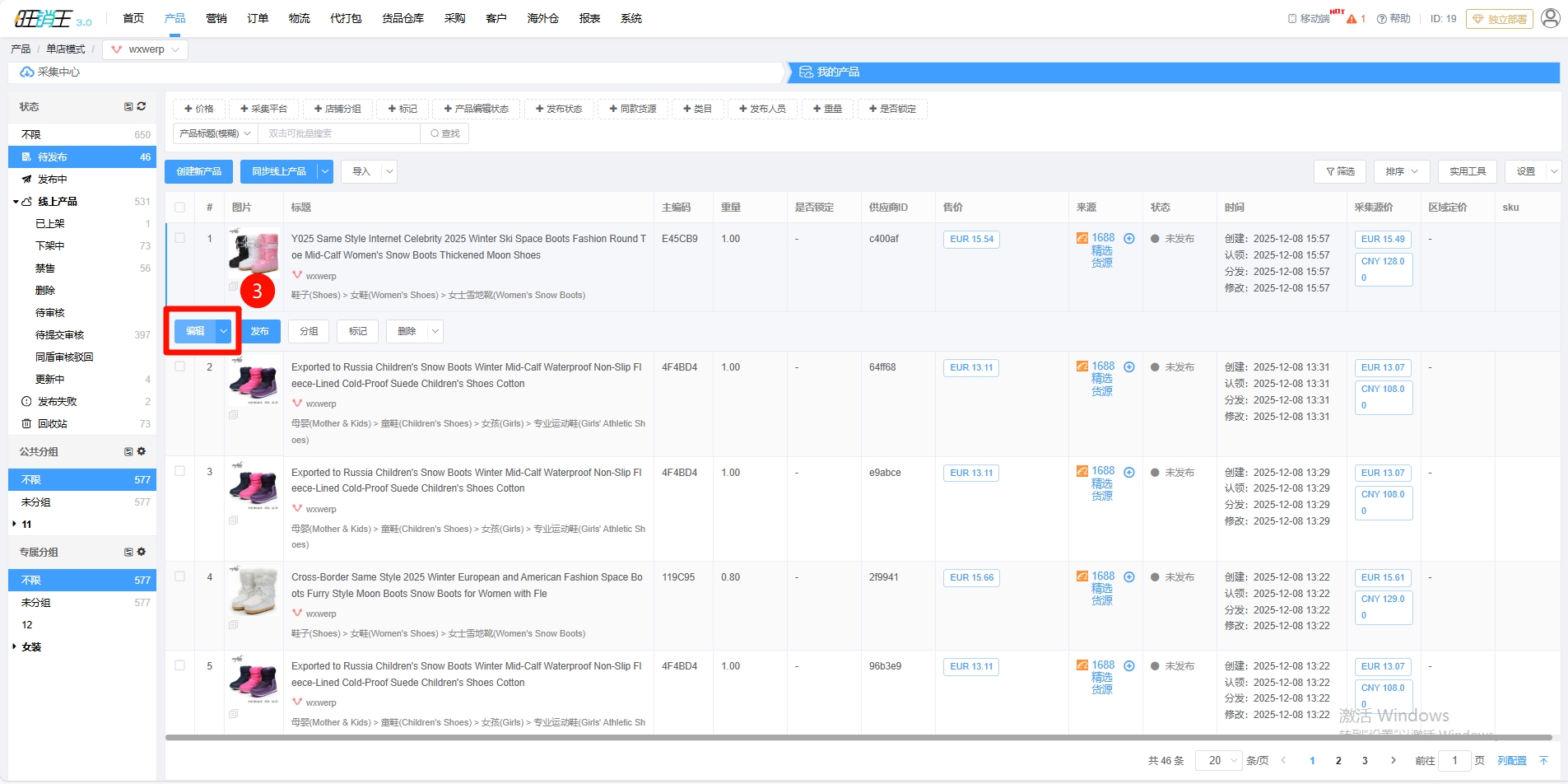Go to the 海外仓 menu

click(542, 18)
